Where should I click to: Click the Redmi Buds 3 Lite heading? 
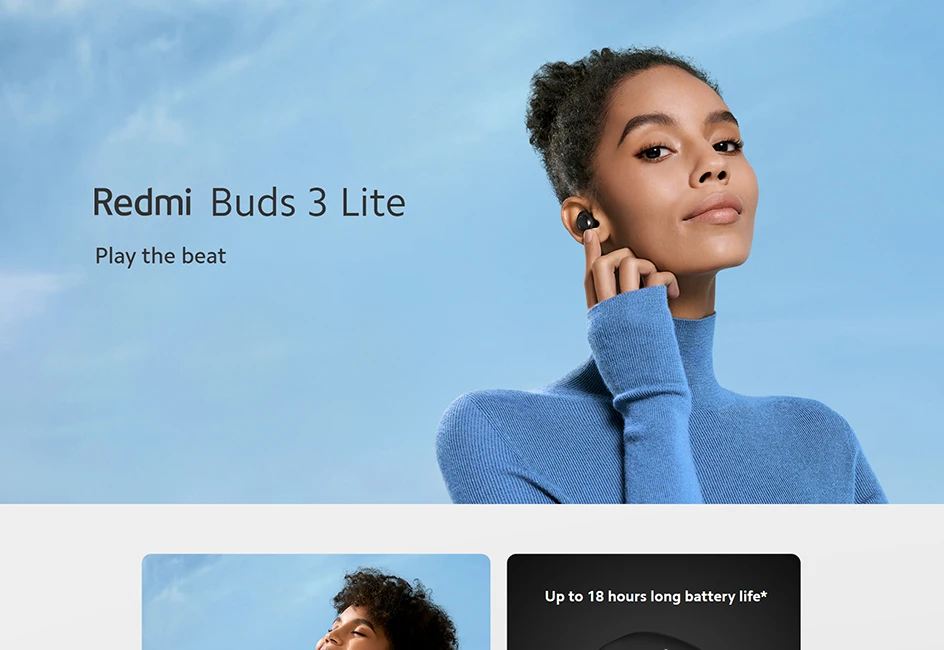point(249,202)
